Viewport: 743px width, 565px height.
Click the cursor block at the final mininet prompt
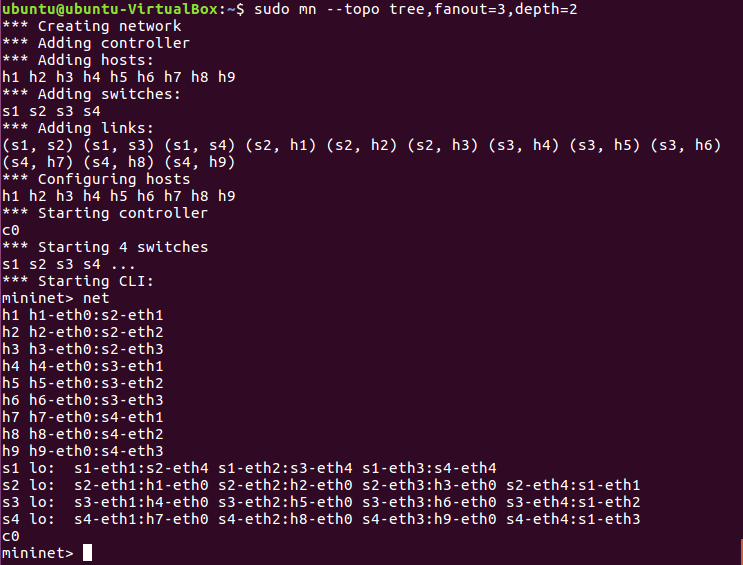pyautogui.click(x=88, y=553)
